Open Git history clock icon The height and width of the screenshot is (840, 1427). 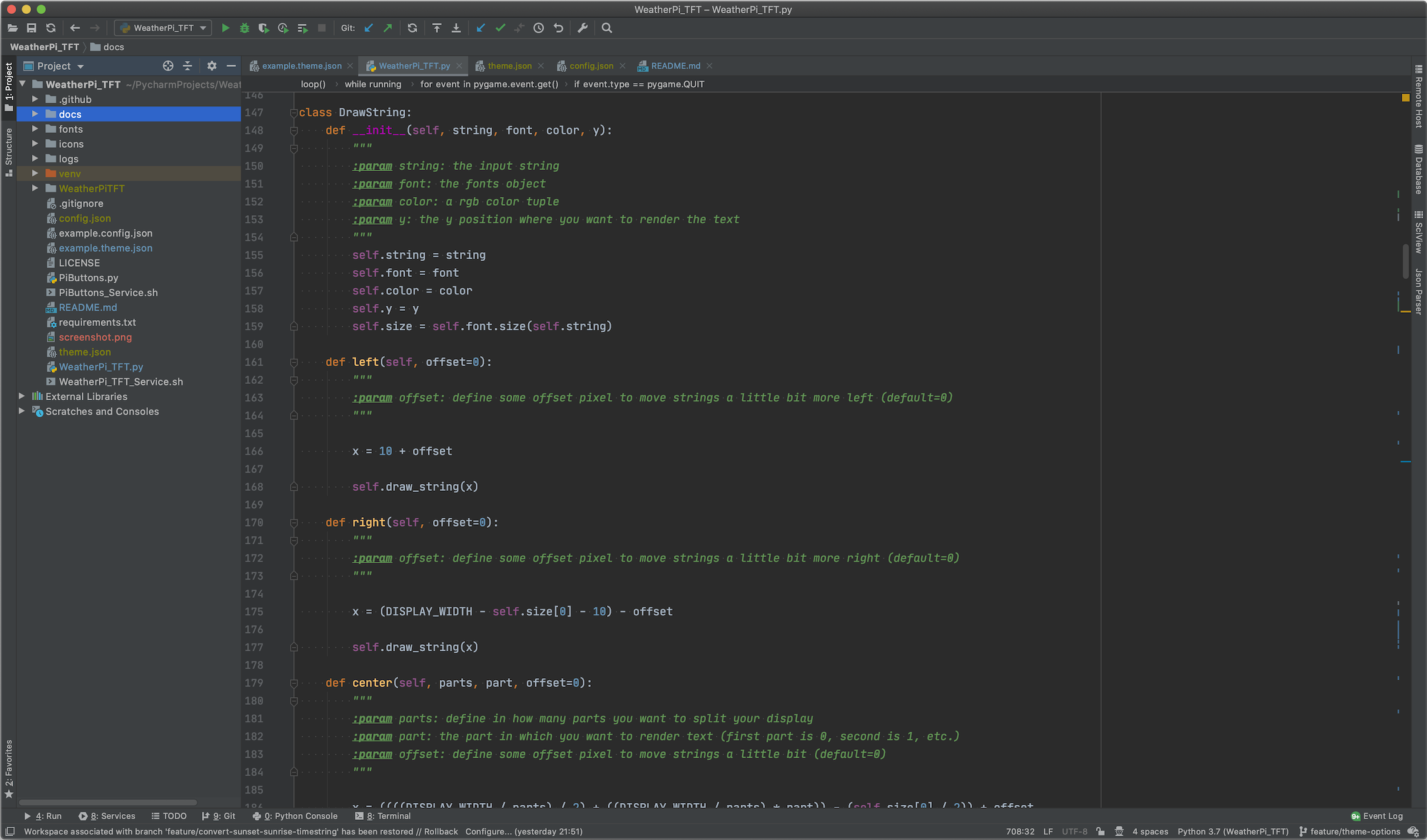539,28
